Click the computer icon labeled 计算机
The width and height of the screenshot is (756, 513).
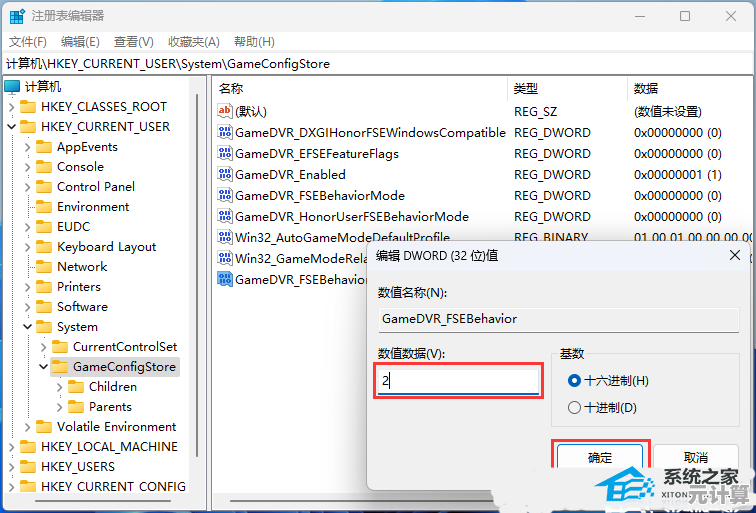click(12, 87)
